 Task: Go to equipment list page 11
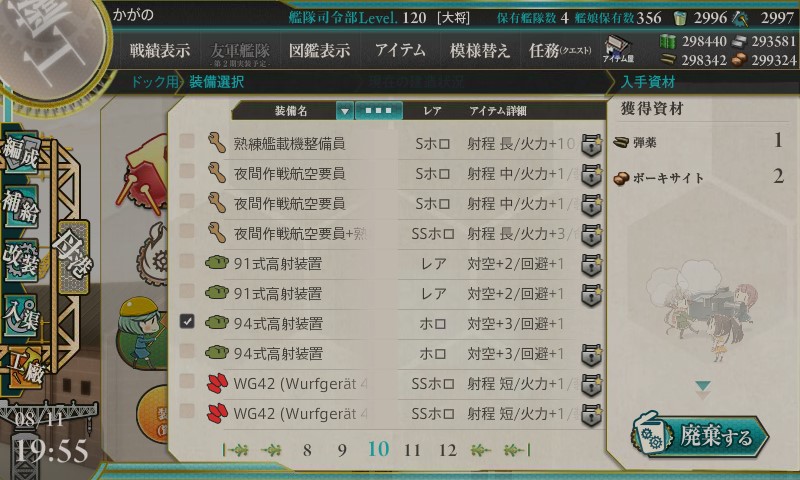click(412, 450)
